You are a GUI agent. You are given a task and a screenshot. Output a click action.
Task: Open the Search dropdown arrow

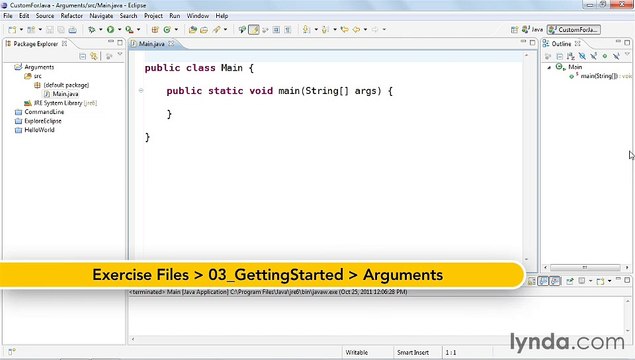(x=225, y=30)
